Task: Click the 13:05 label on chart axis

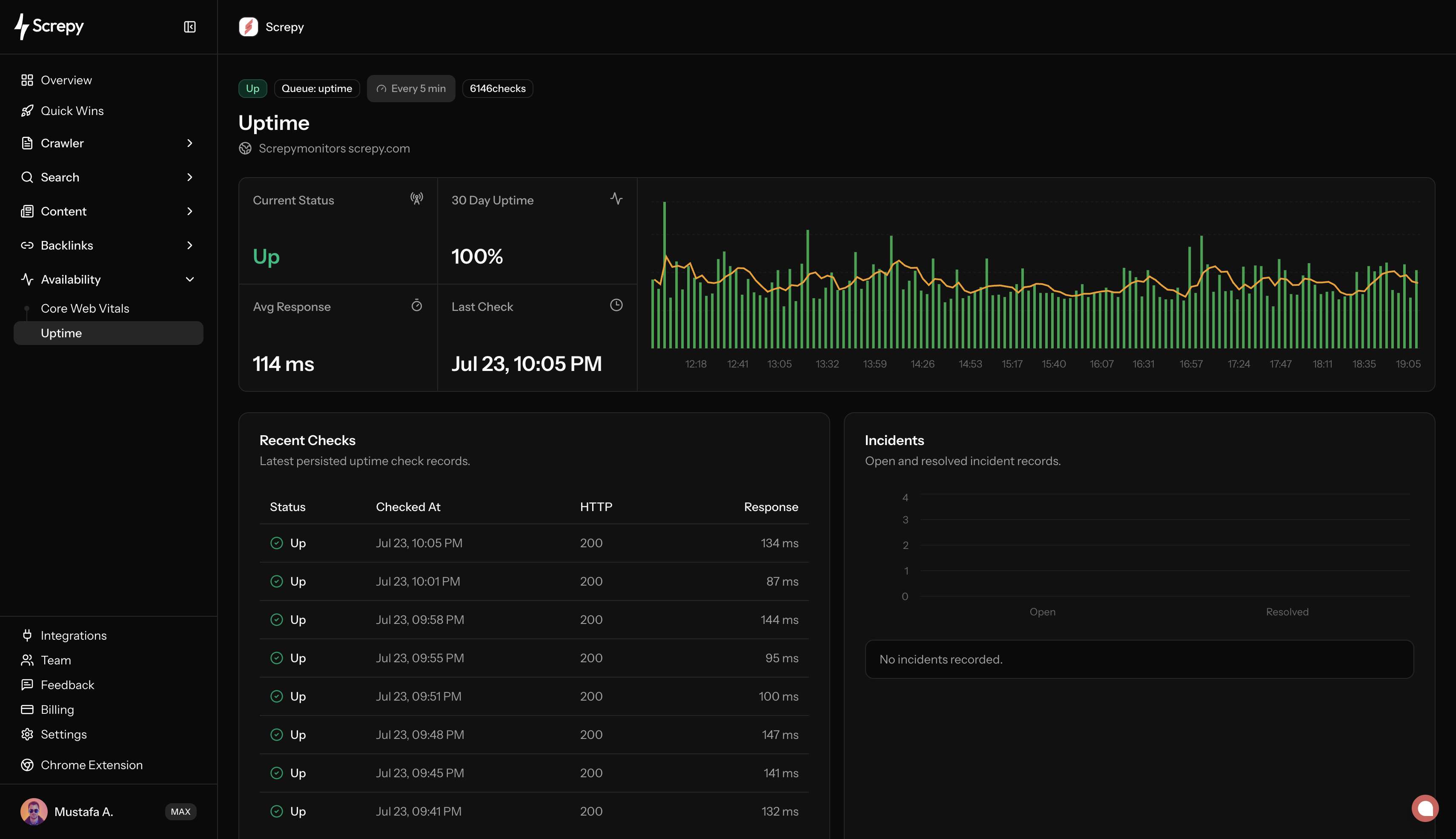Action: coord(779,364)
